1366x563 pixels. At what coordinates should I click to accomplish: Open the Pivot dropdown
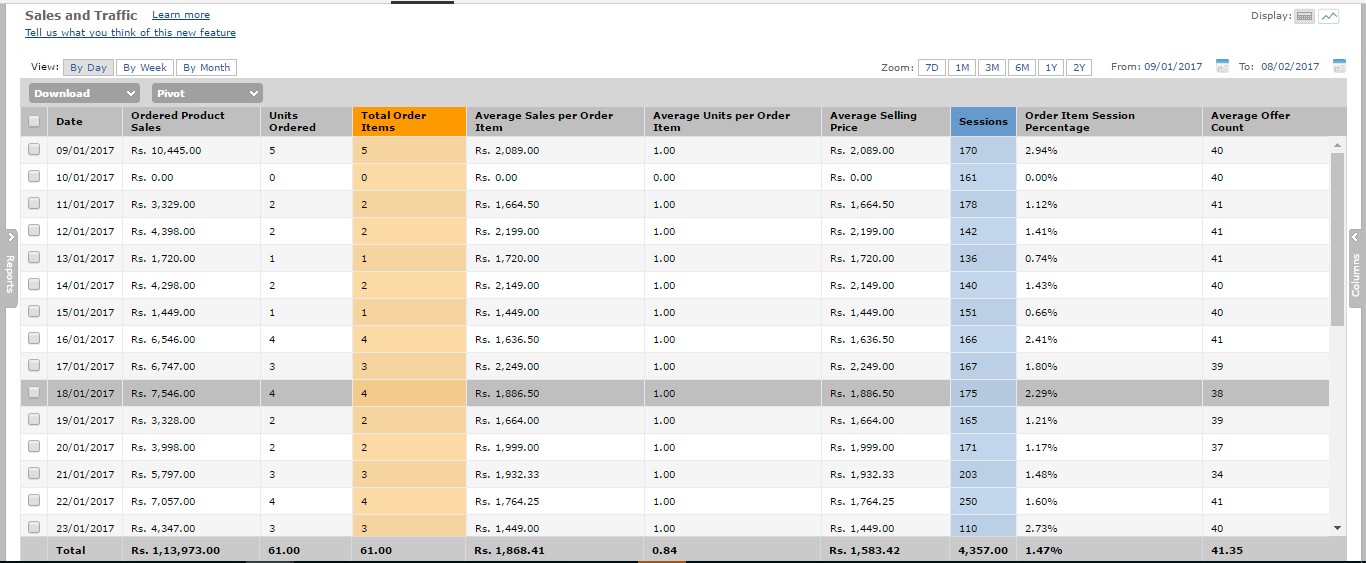pos(207,93)
